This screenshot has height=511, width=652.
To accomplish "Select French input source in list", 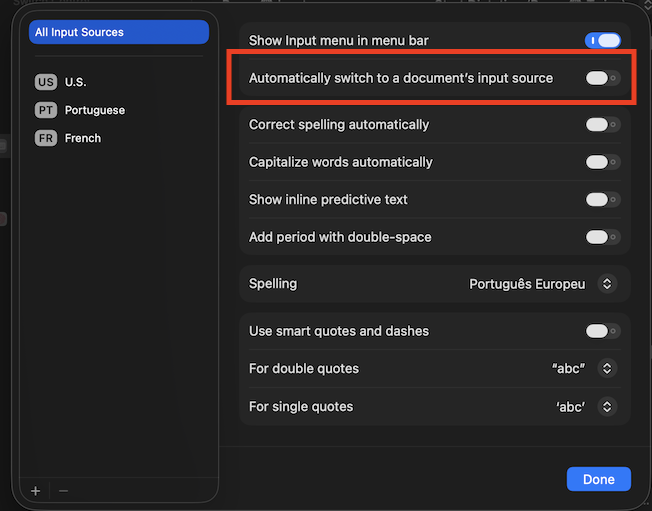I will 83,138.
